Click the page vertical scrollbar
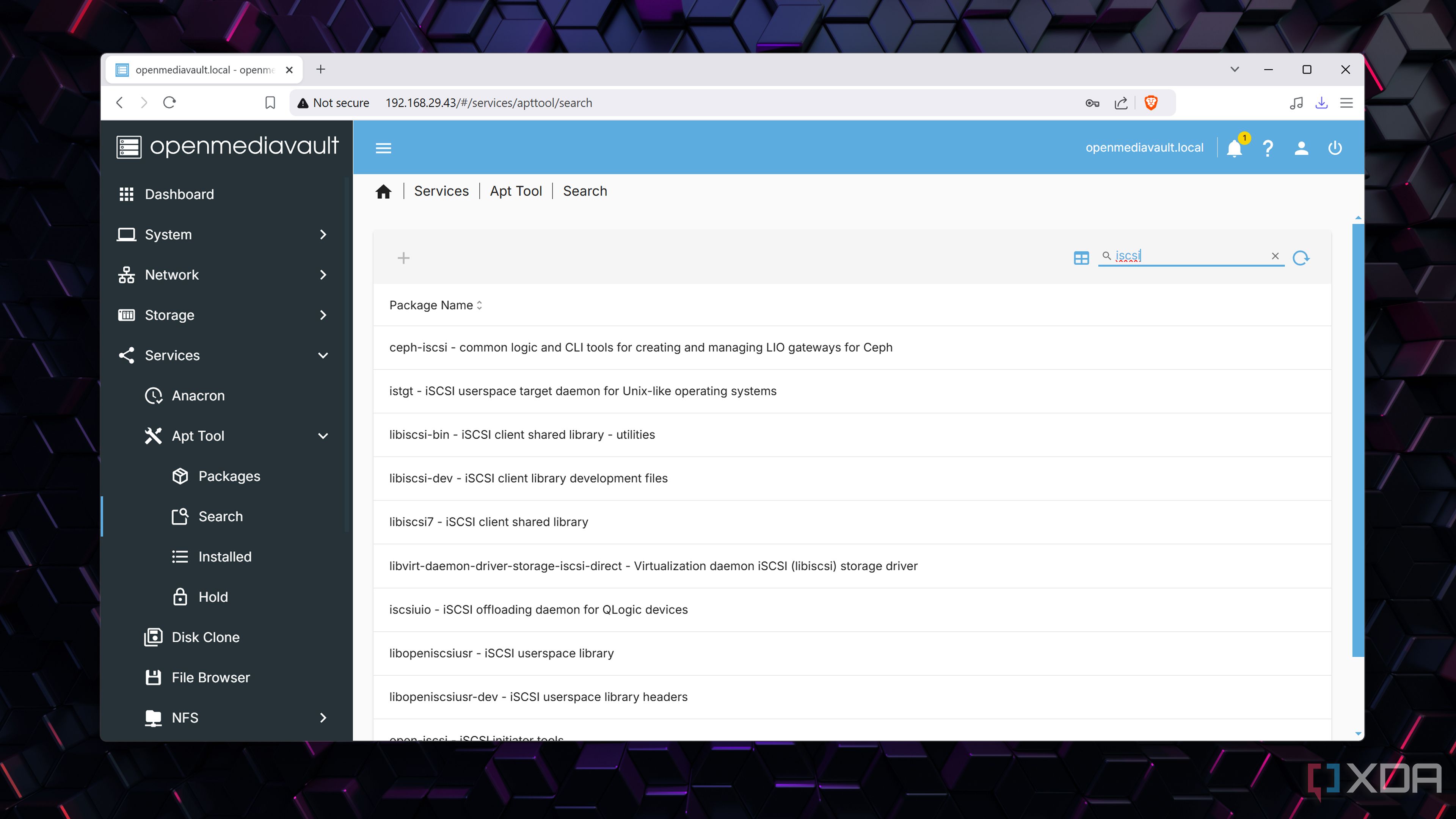The image size is (1456, 819). coord(1358,440)
